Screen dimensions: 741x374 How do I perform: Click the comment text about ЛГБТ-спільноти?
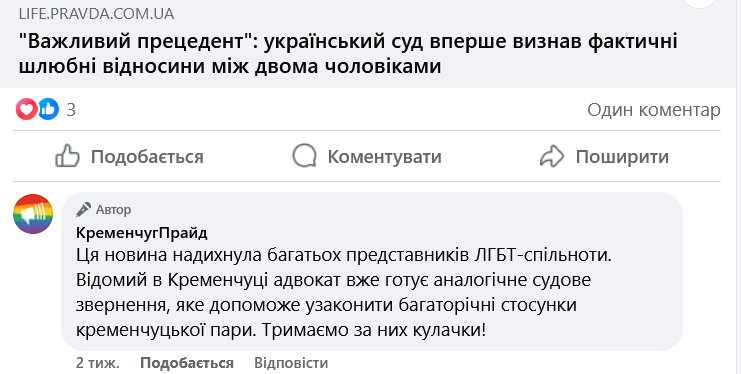(344, 292)
